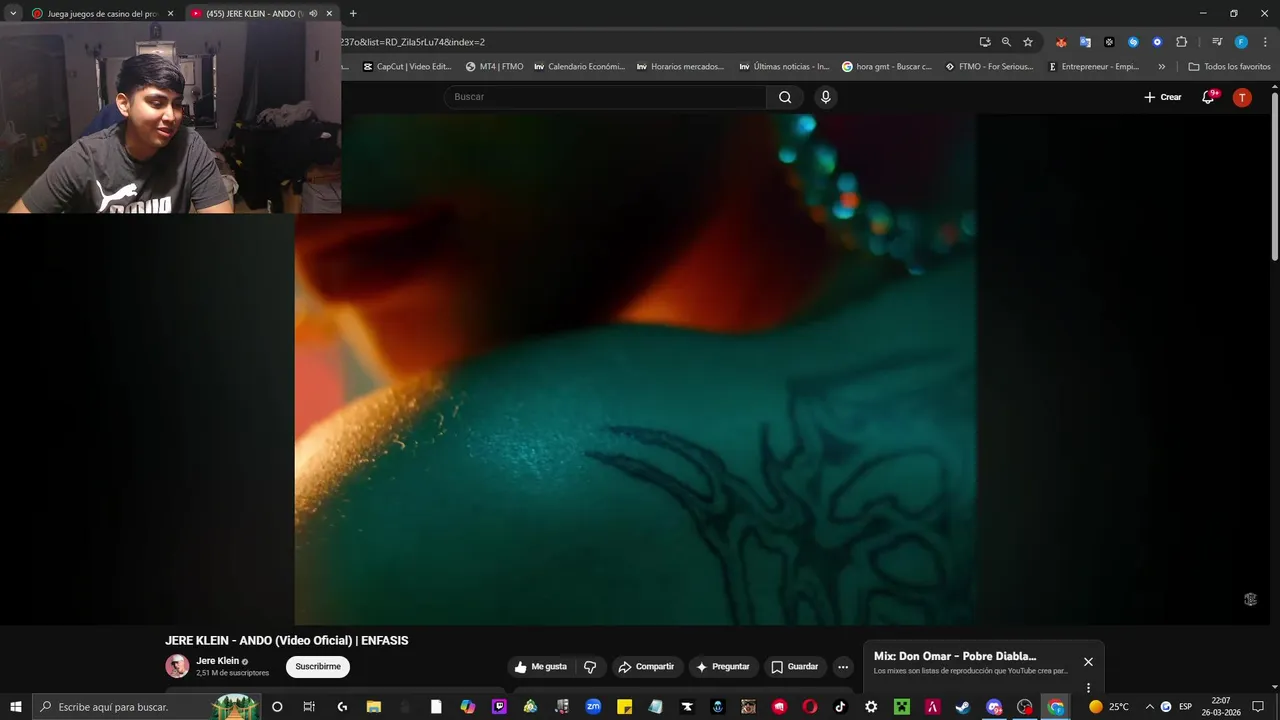Open Steam from the taskbar

[963, 707]
